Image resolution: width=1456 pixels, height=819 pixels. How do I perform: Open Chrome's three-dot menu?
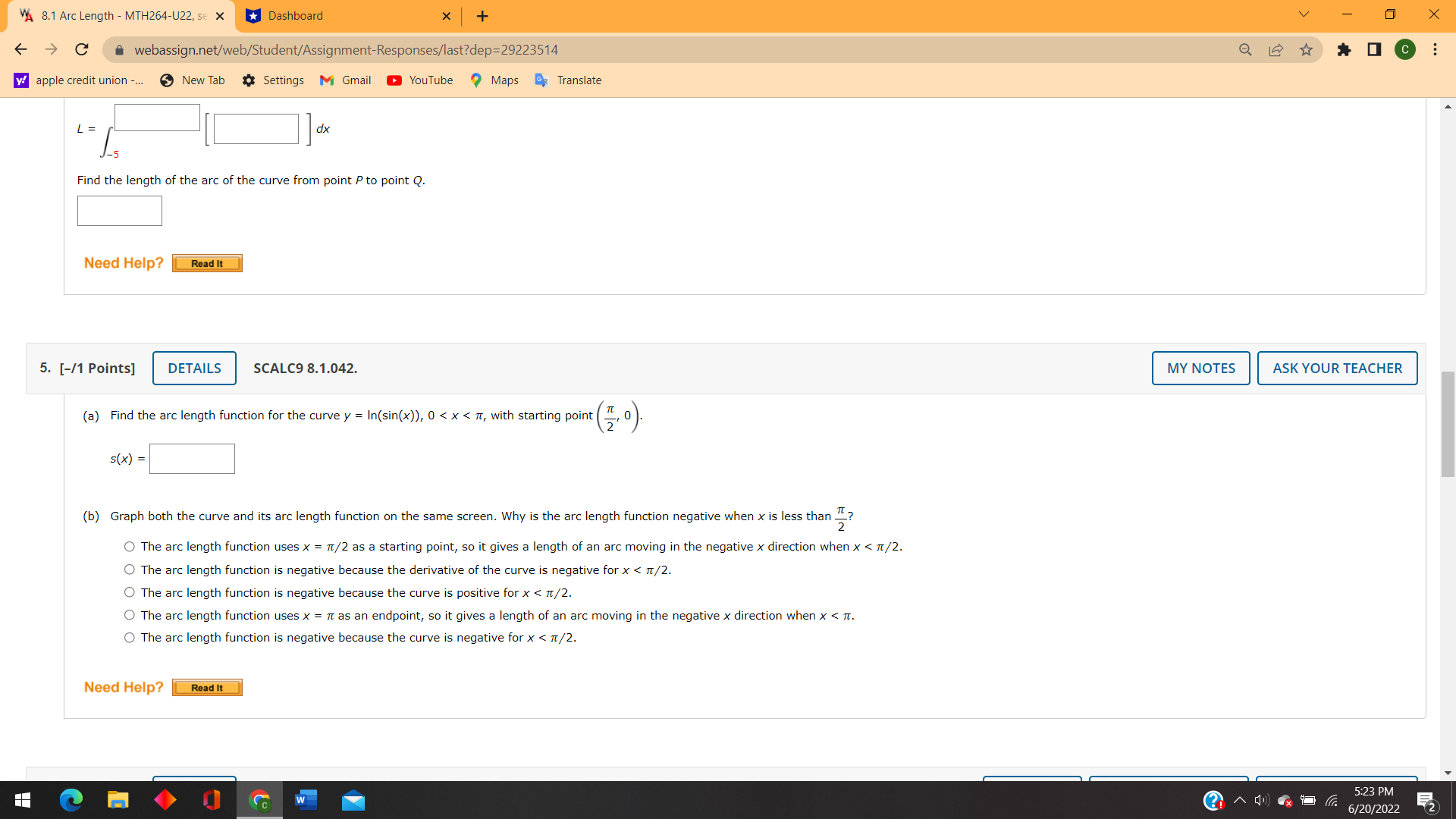(1435, 49)
